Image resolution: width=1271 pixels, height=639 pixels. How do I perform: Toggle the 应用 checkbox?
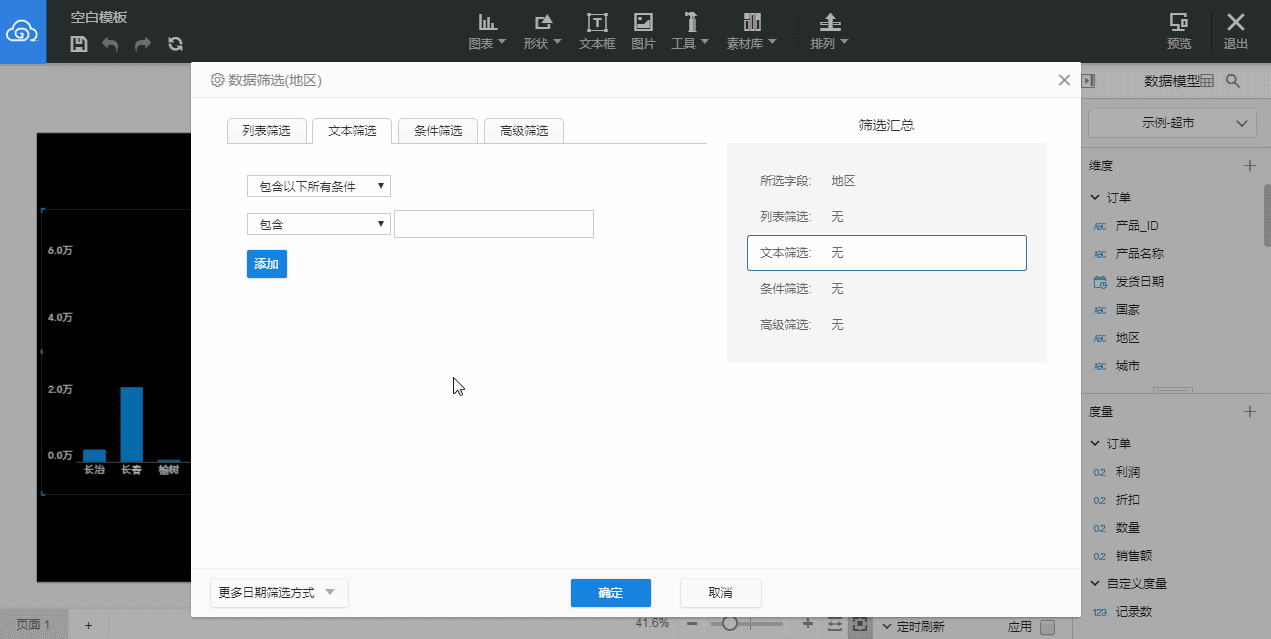(1048, 627)
